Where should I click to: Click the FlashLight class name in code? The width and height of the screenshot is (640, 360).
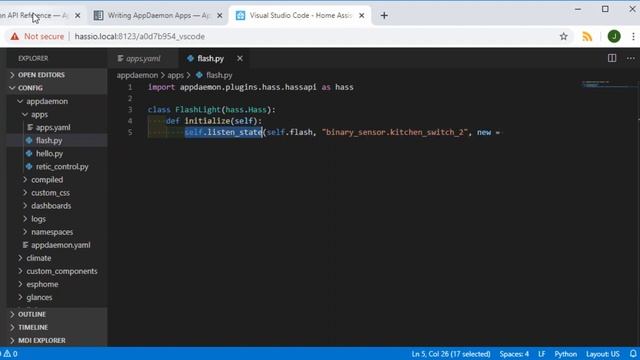[198, 109]
